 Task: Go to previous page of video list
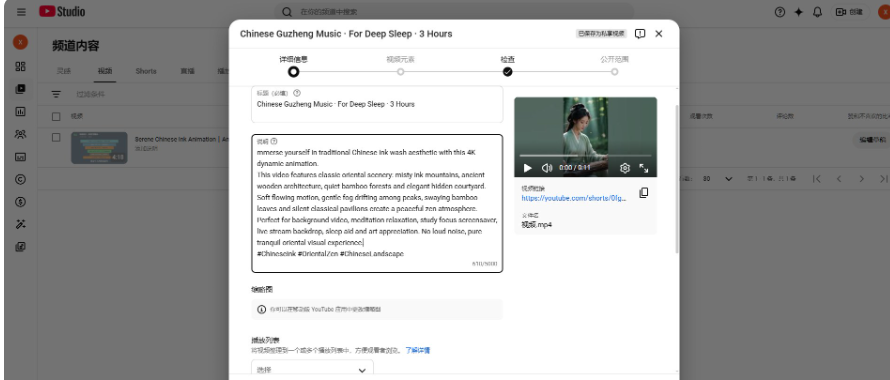[x=839, y=179]
